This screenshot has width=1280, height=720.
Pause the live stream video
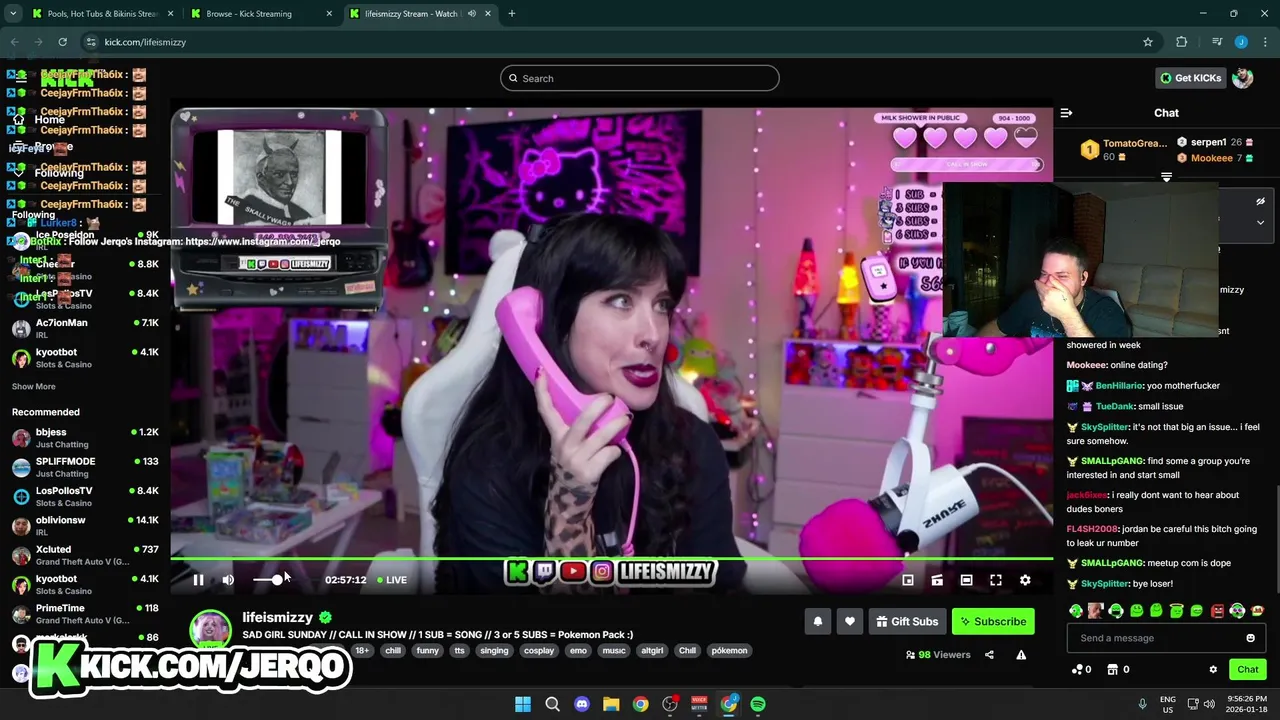[198, 580]
